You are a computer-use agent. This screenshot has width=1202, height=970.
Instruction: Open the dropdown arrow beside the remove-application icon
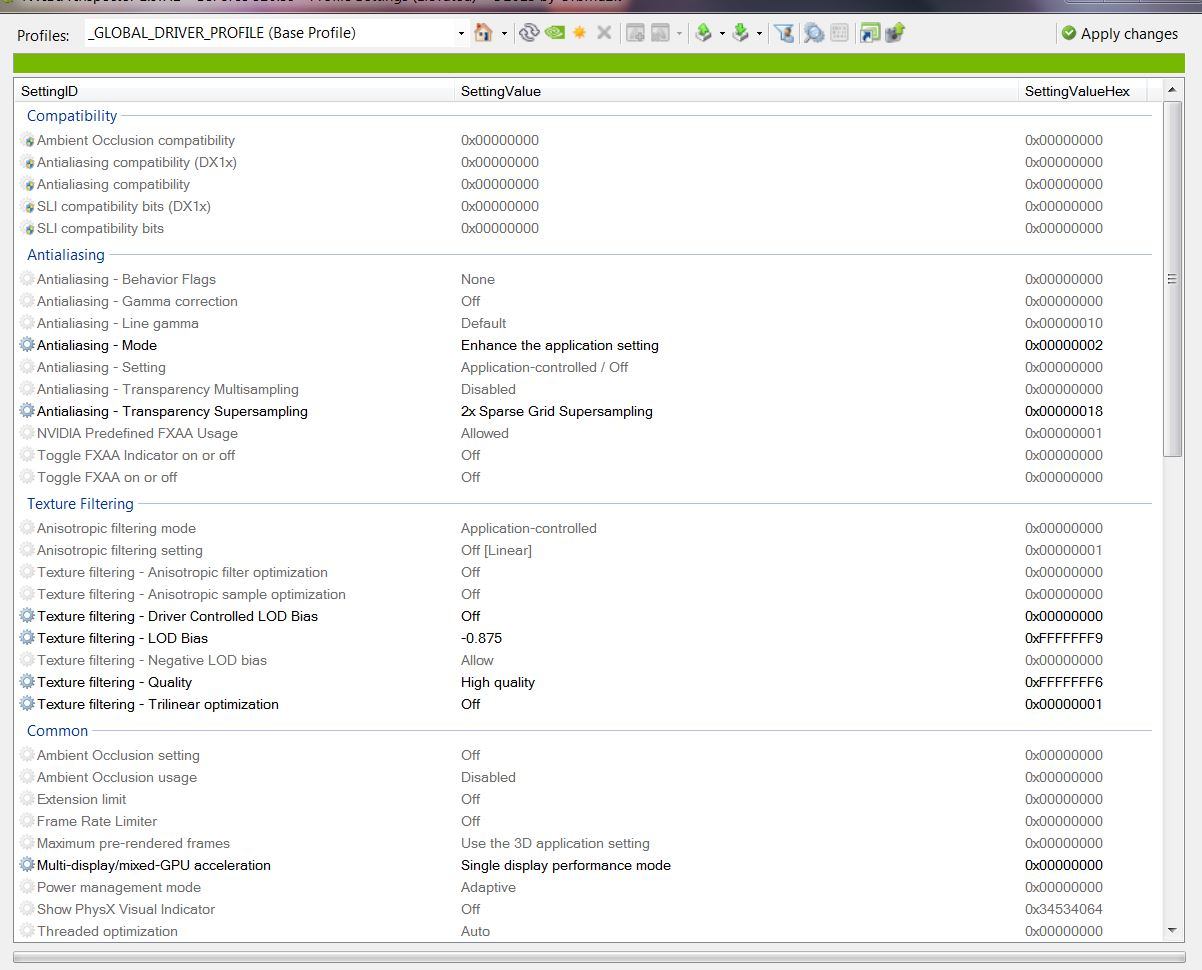click(x=679, y=34)
